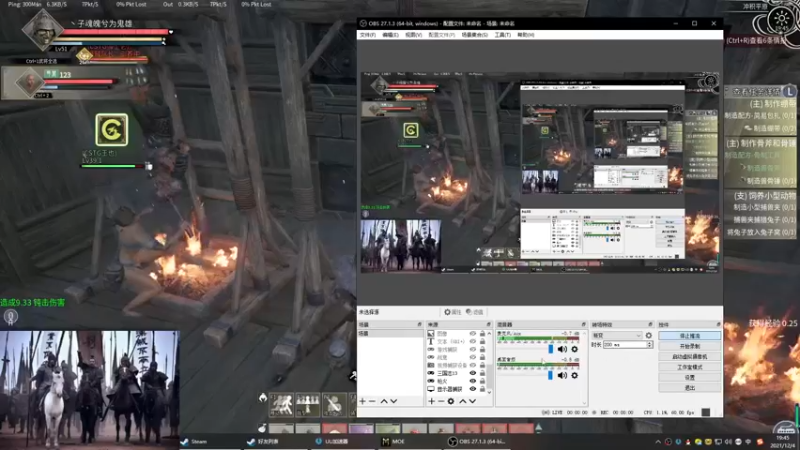This screenshot has height=450, width=800.
Task: Open the 配置文件(P) menu in OBS
Action: point(441,35)
